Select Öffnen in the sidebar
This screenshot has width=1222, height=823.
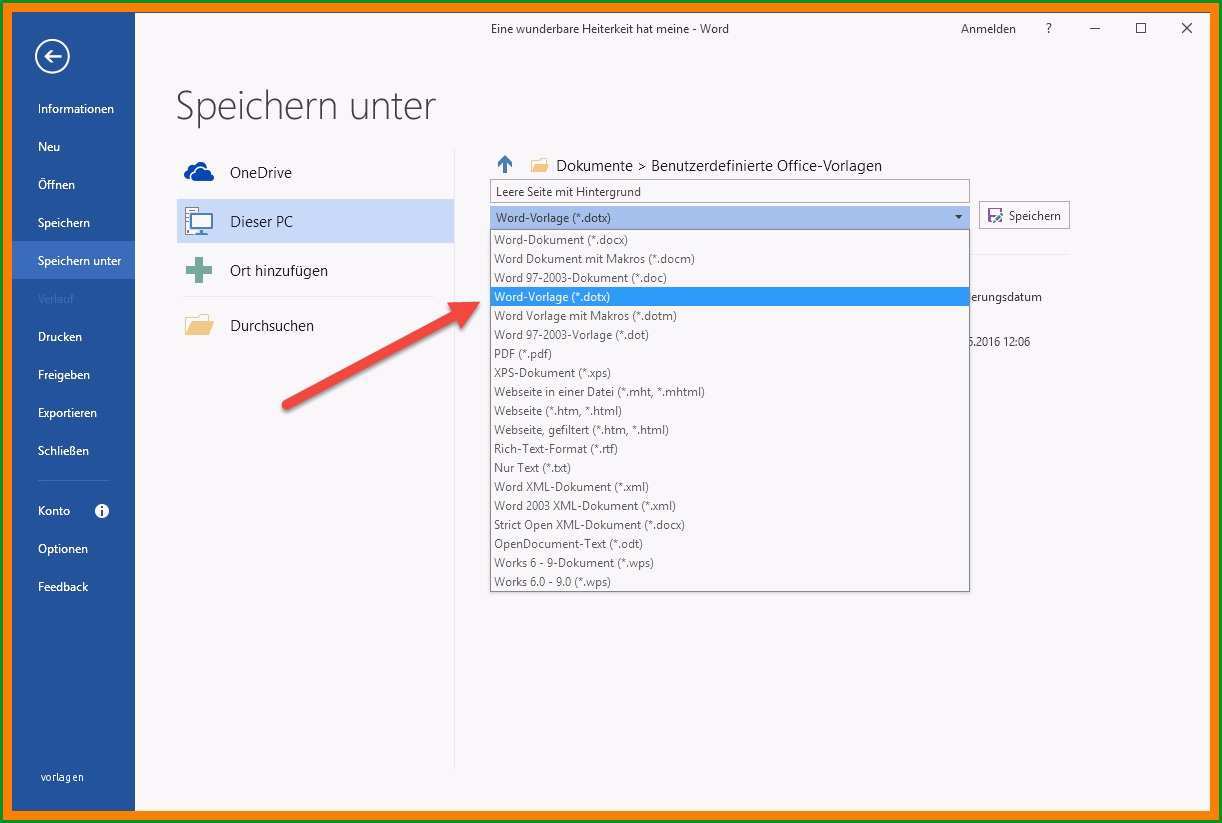tap(56, 185)
